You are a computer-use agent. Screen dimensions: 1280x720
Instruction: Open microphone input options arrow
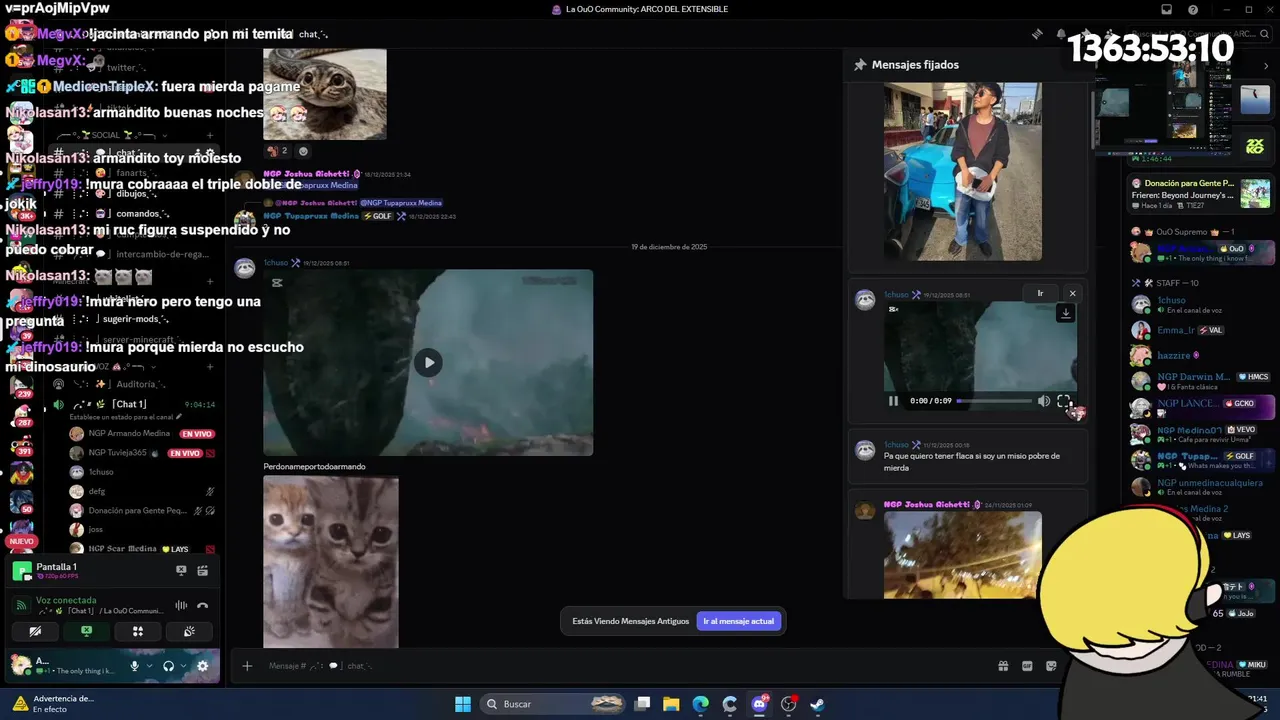point(149,666)
